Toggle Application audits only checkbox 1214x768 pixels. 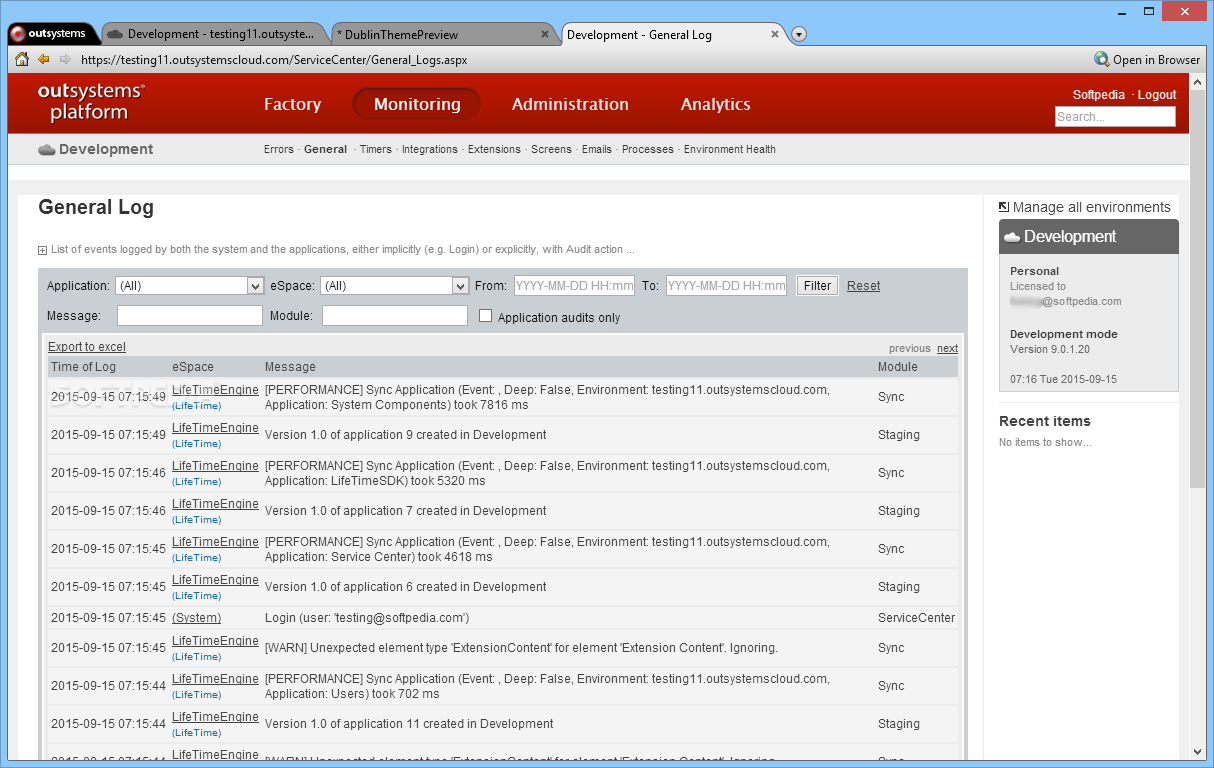pos(486,316)
